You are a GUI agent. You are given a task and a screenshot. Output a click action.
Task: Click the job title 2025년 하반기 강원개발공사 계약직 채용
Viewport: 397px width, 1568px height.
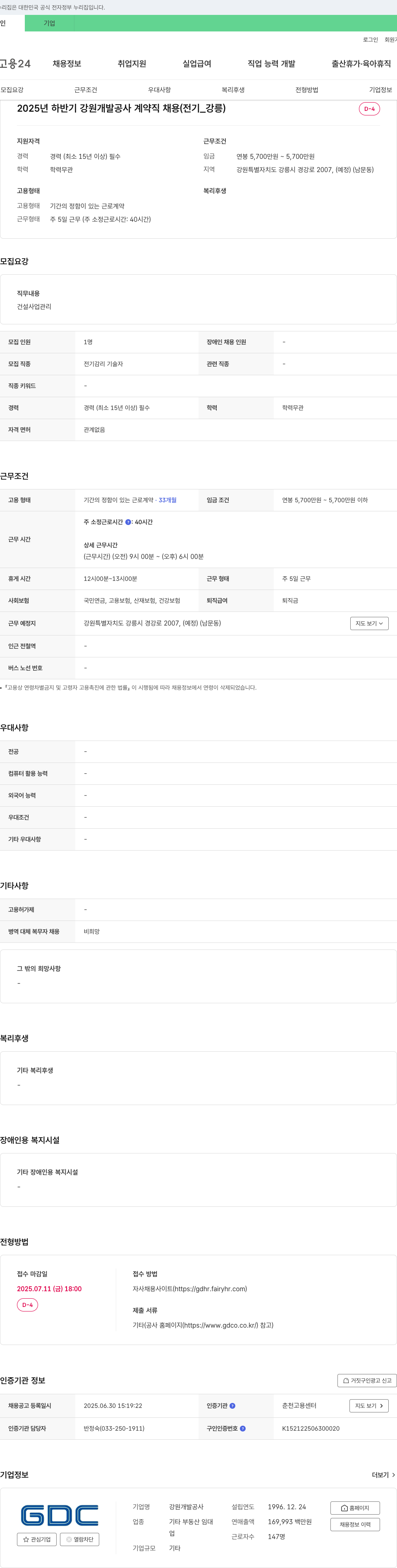pos(121,108)
